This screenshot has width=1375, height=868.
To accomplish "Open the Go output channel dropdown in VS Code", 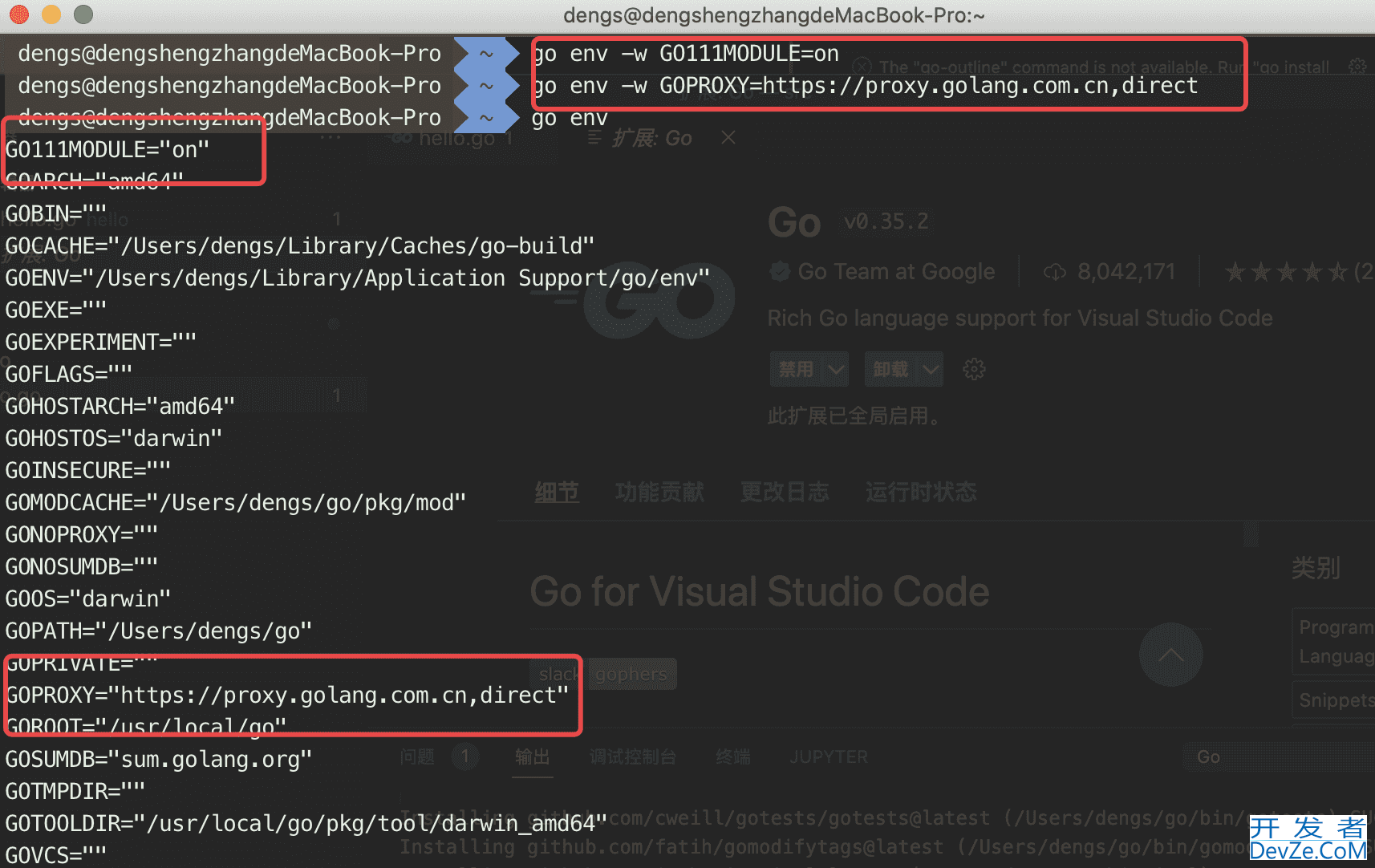I will (1279, 756).
